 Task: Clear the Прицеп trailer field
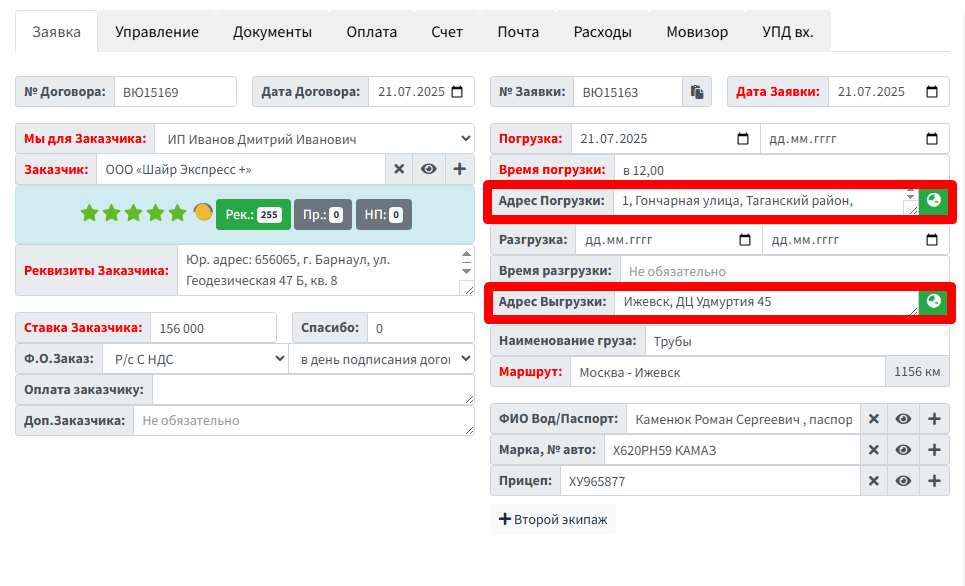873,481
